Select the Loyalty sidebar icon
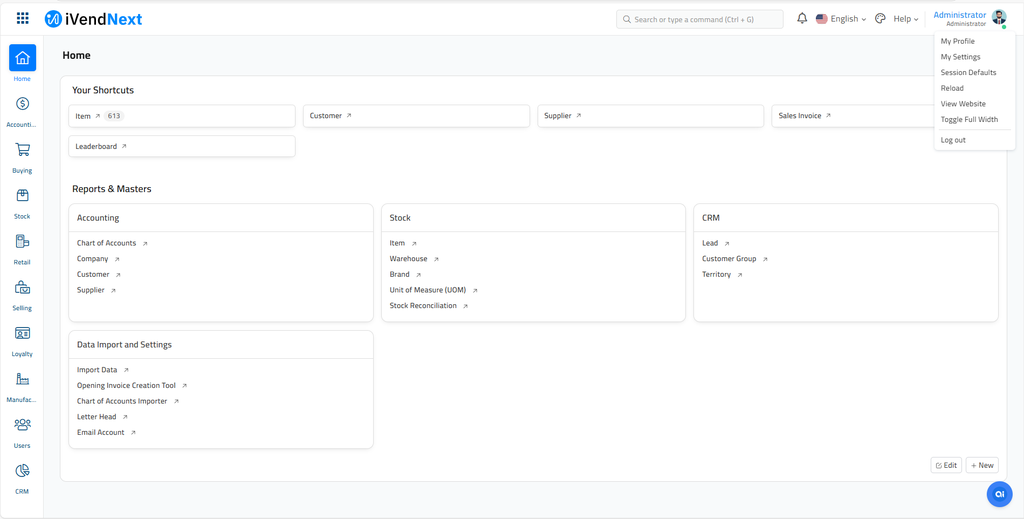The image size is (1024, 519). pyautogui.click(x=22, y=334)
